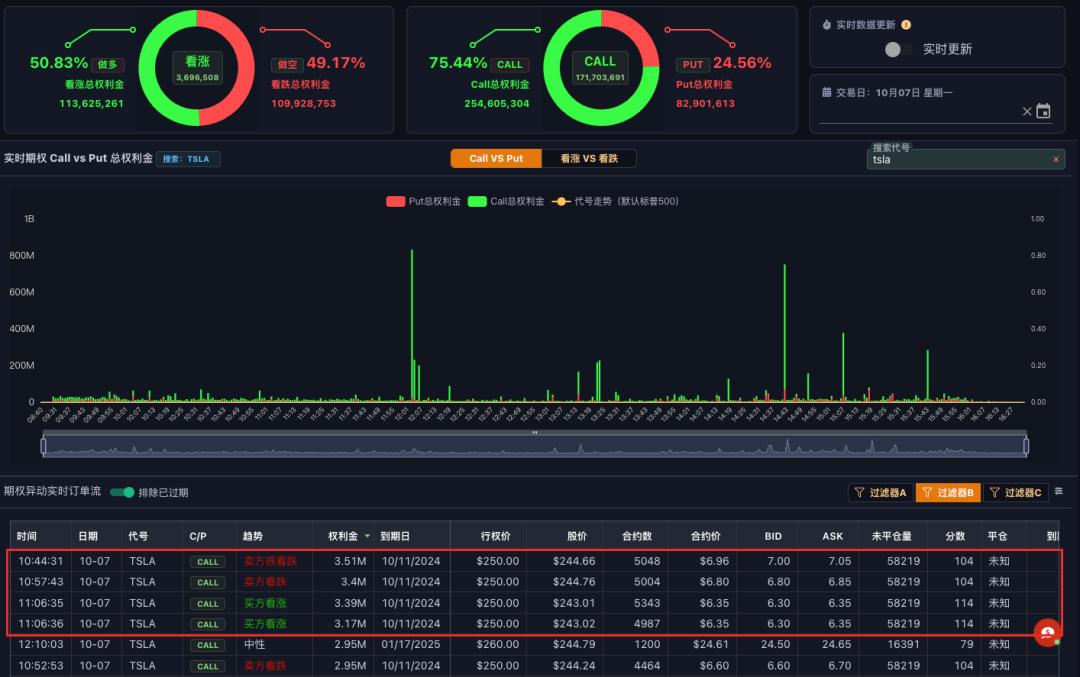Screen dimensions: 1080x677
Task: Apply the 过滤器A filter button
Action: (x=880, y=492)
